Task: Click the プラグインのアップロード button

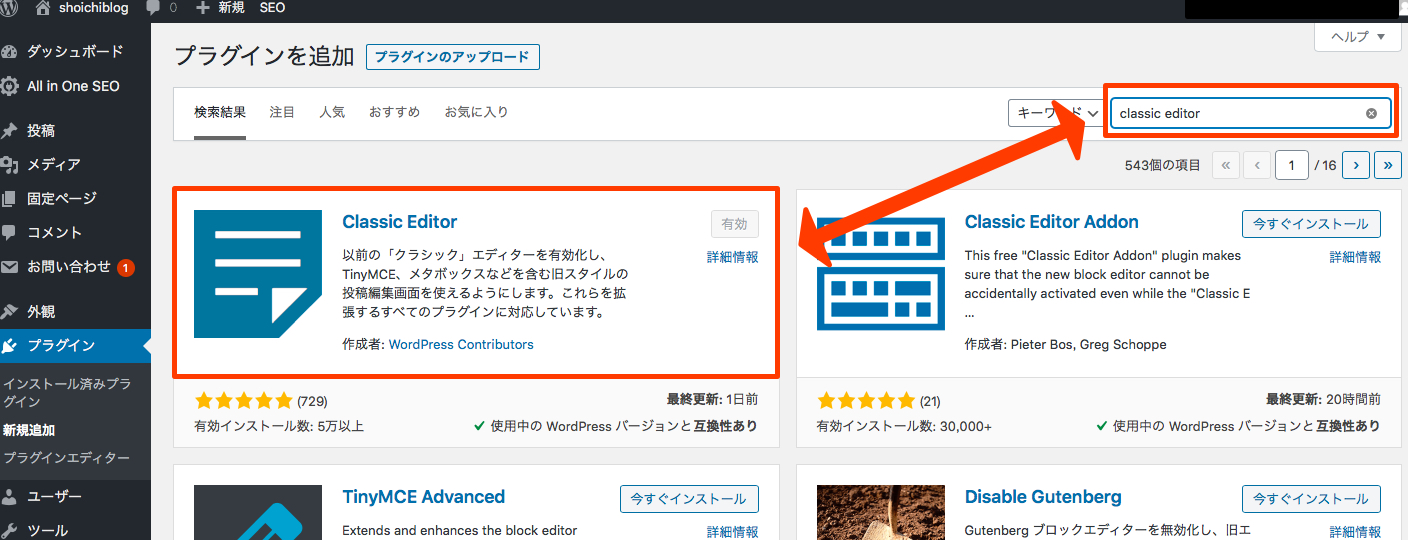Action: pyautogui.click(x=453, y=57)
